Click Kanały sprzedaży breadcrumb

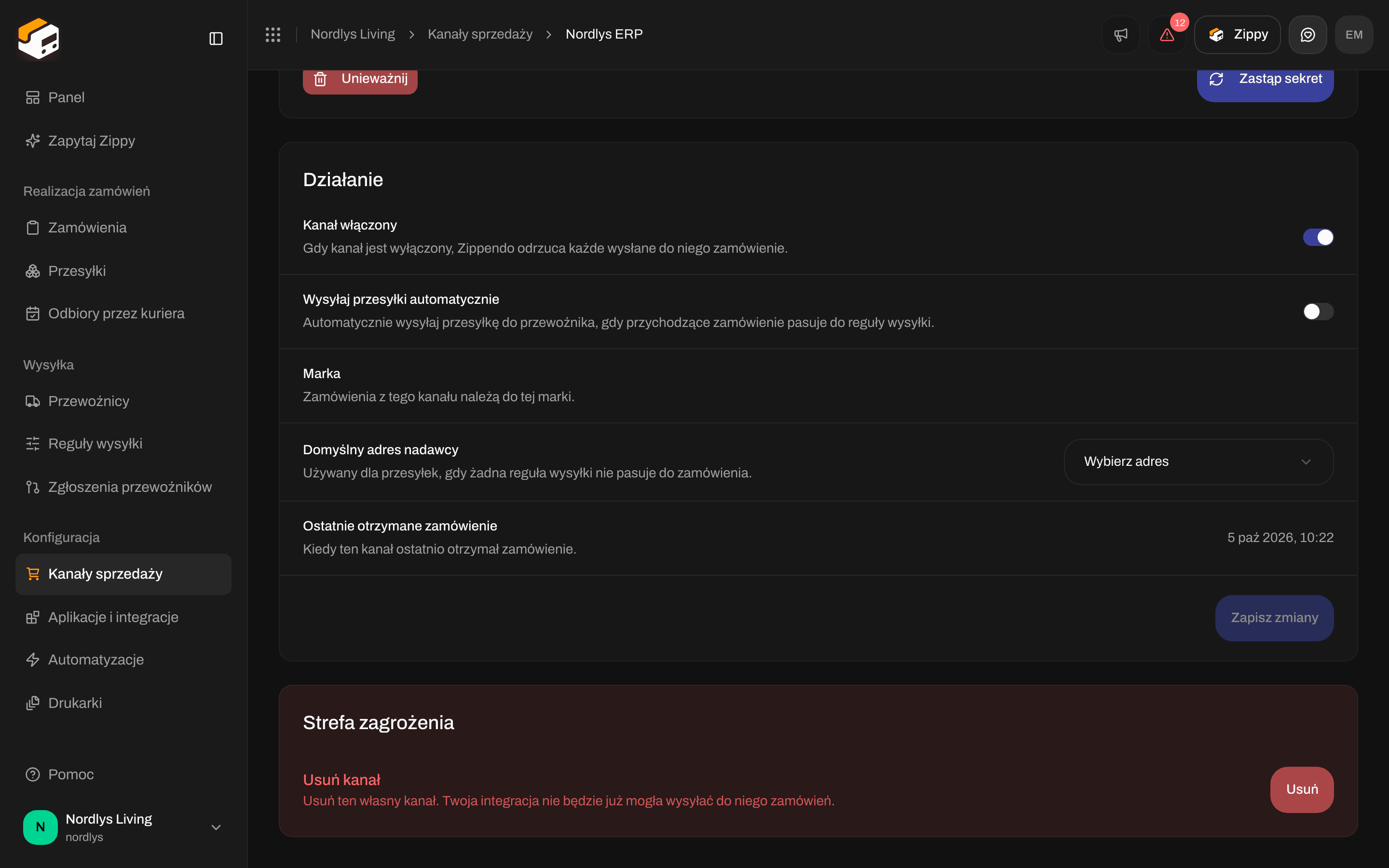pos(480,34)
